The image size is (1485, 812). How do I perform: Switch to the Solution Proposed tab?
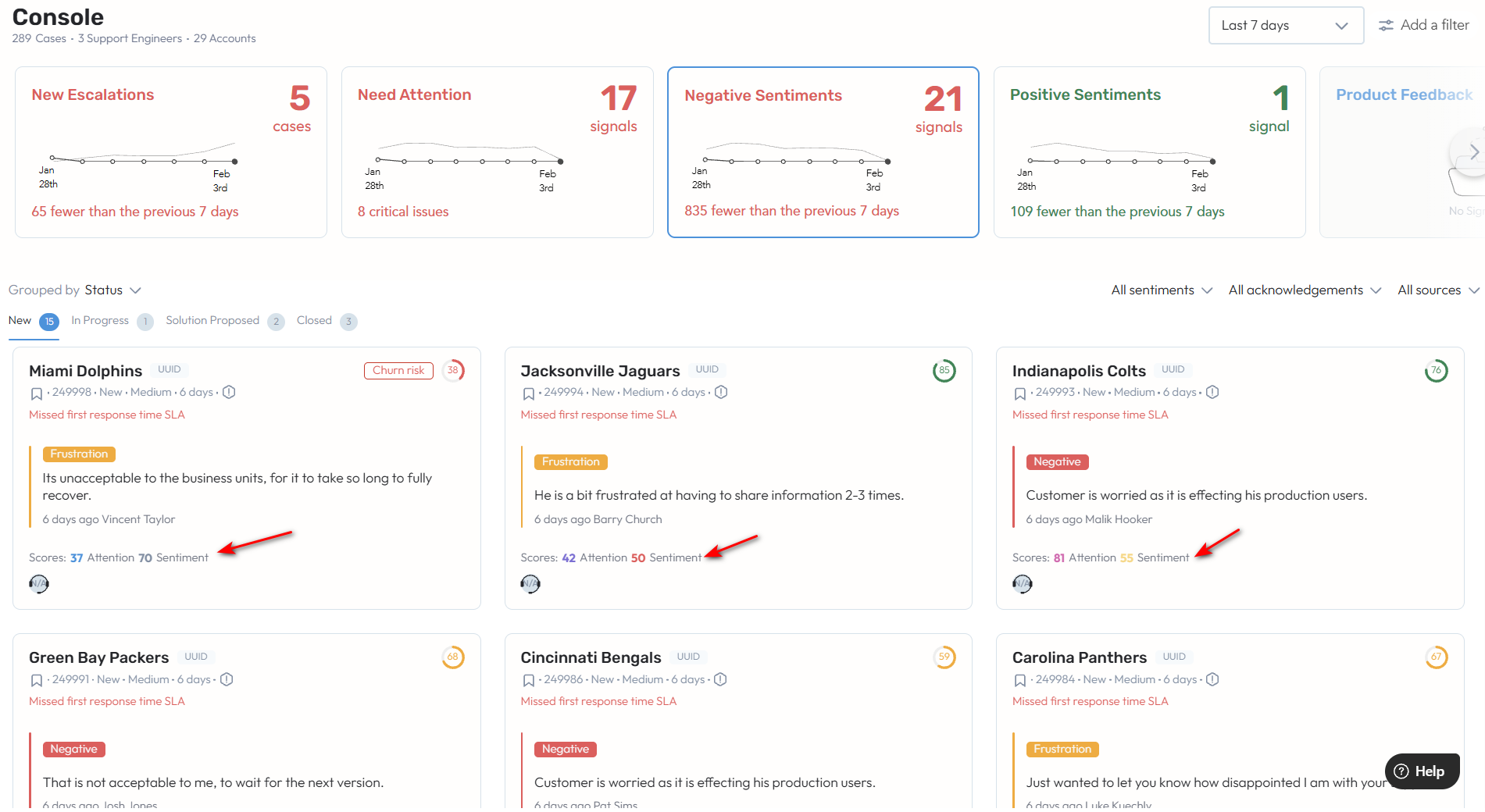(224, 321)
